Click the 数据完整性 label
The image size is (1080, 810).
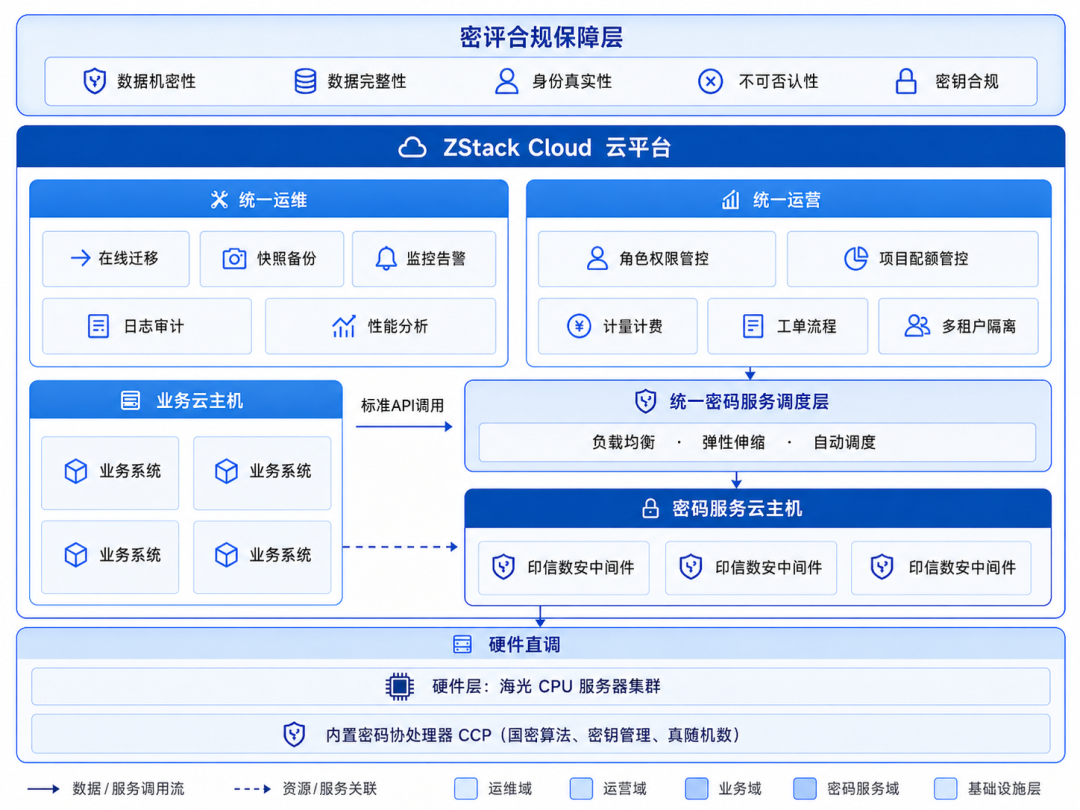tap(366, 81)
